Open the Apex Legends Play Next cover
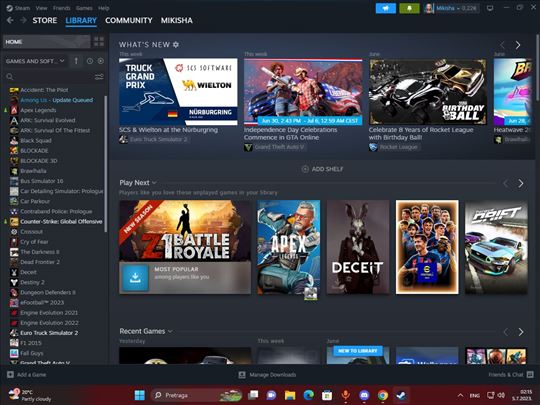Screen dimensions: 540x405 (289, 247)
